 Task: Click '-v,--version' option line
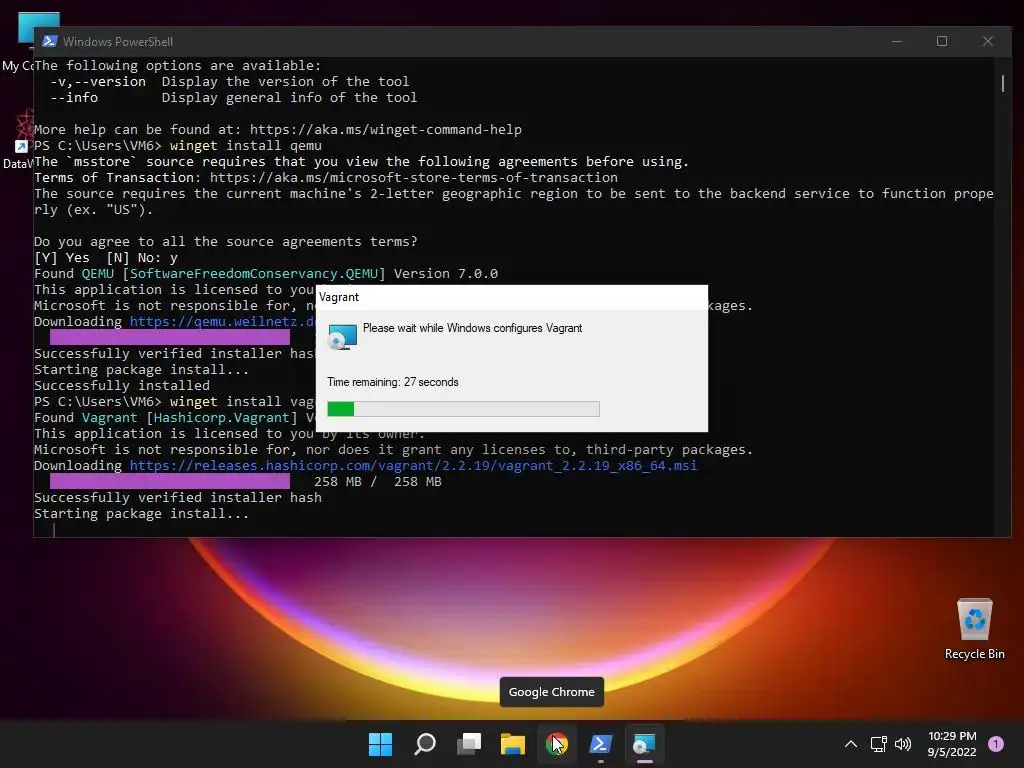[x=230, y=82]
